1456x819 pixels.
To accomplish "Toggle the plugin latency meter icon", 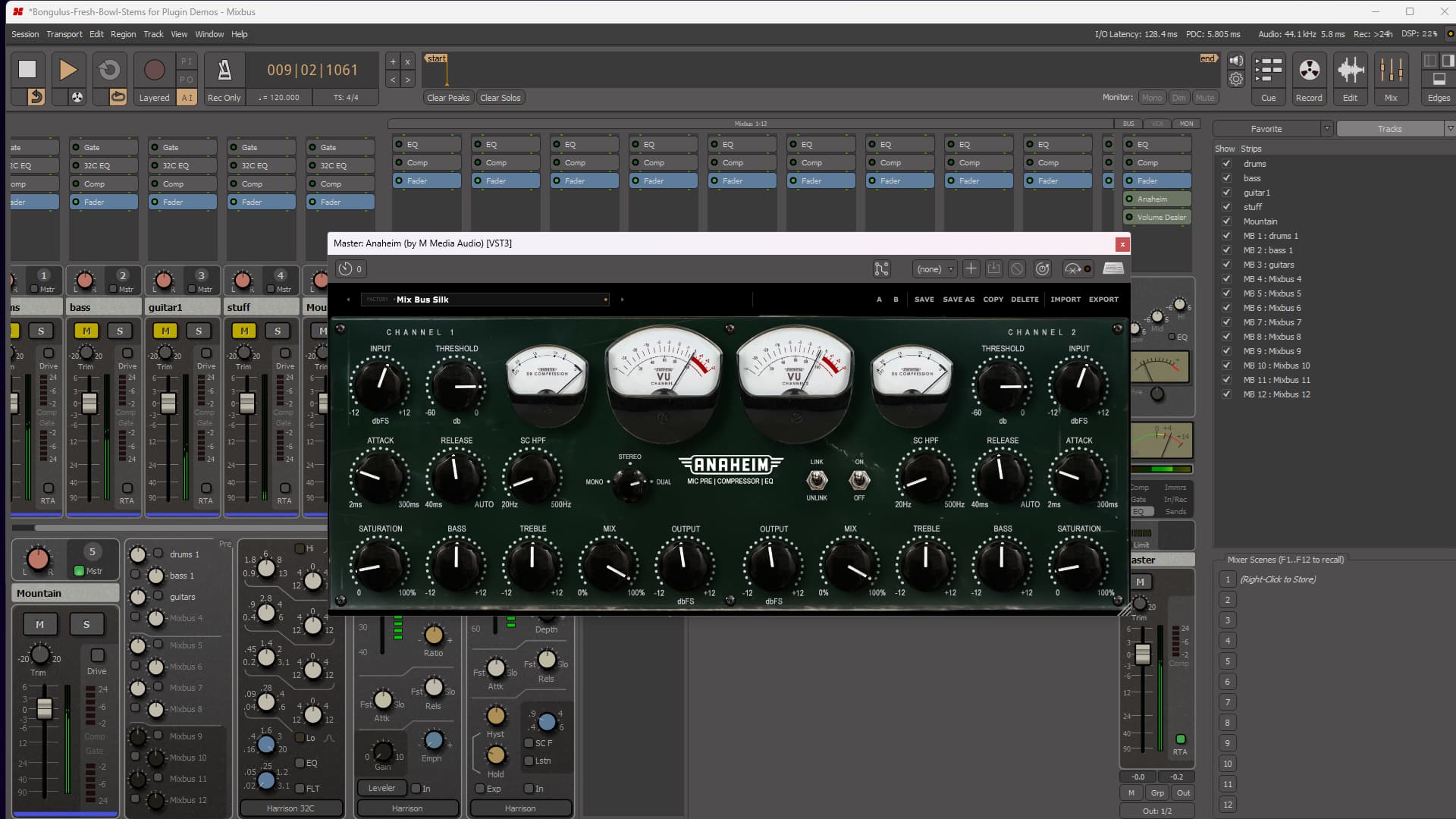I will [x=1078, y=268].
